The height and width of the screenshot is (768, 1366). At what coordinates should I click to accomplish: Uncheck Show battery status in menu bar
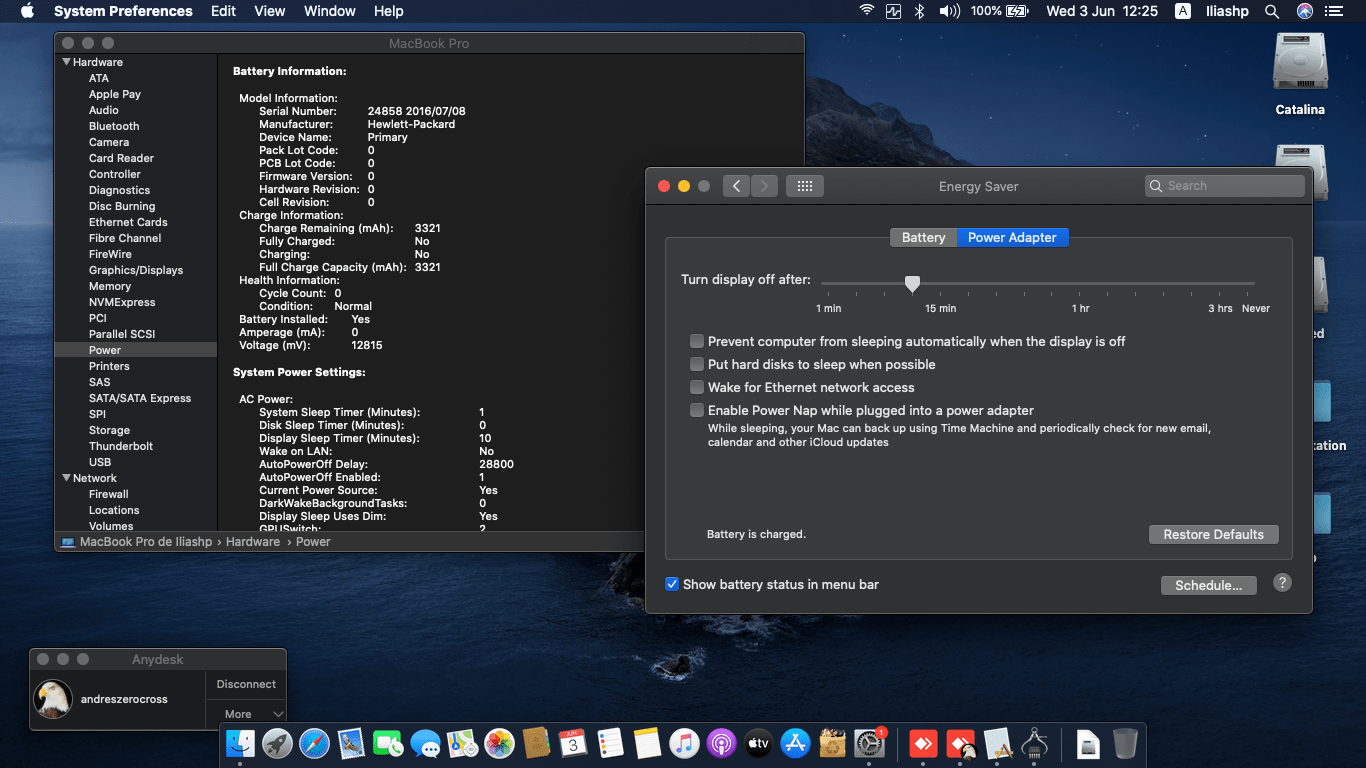point(673,584)
